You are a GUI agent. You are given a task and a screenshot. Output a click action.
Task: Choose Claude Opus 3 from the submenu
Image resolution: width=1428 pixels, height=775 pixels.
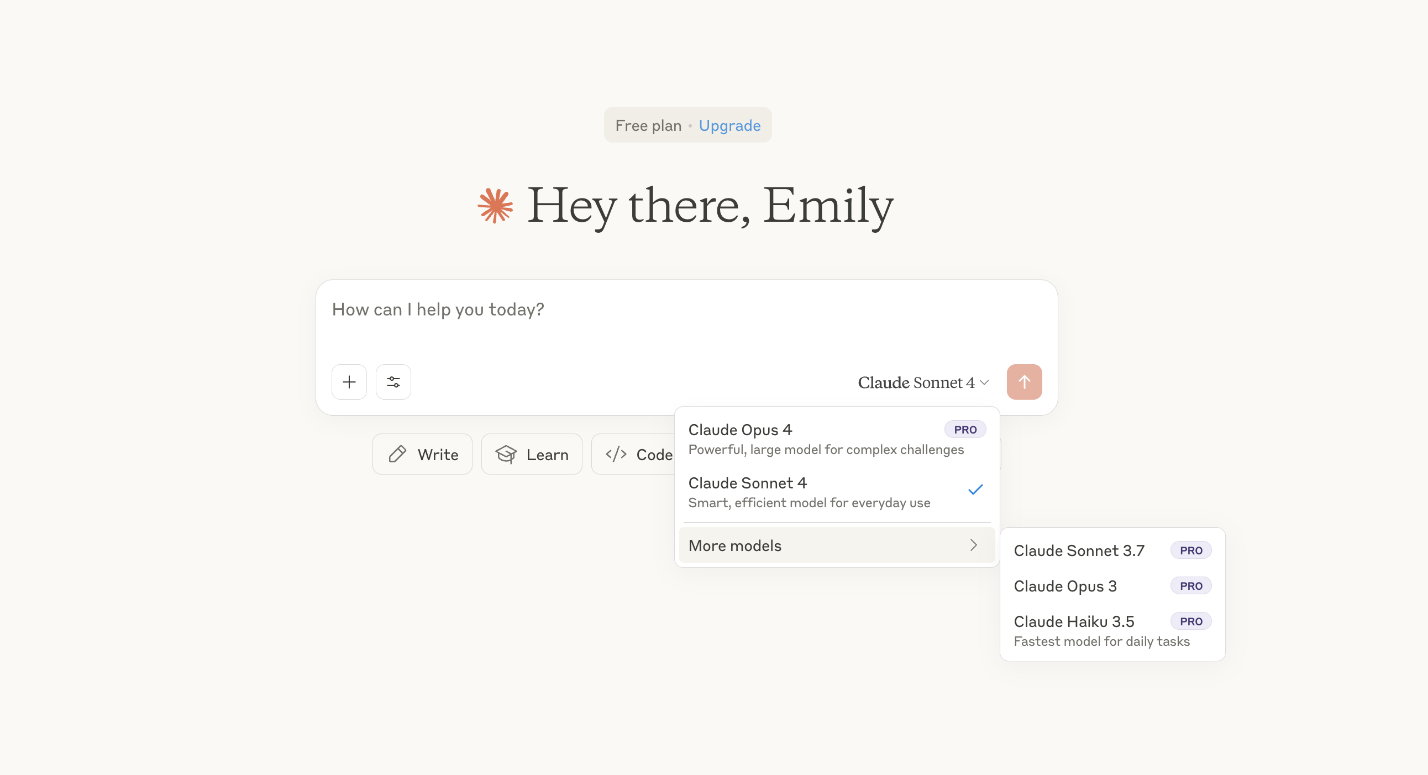click(1112, 586)
